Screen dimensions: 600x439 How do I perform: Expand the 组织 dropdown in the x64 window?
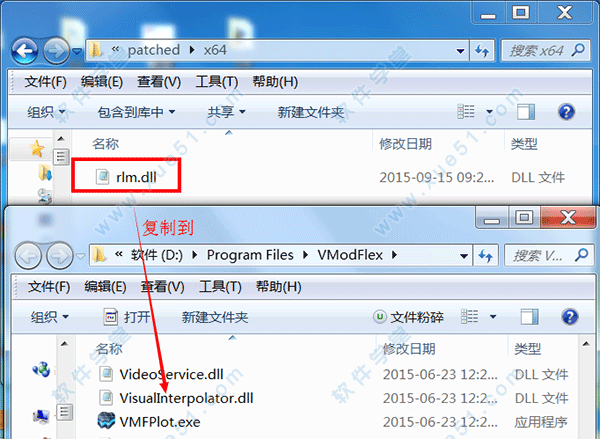point(46,112)
